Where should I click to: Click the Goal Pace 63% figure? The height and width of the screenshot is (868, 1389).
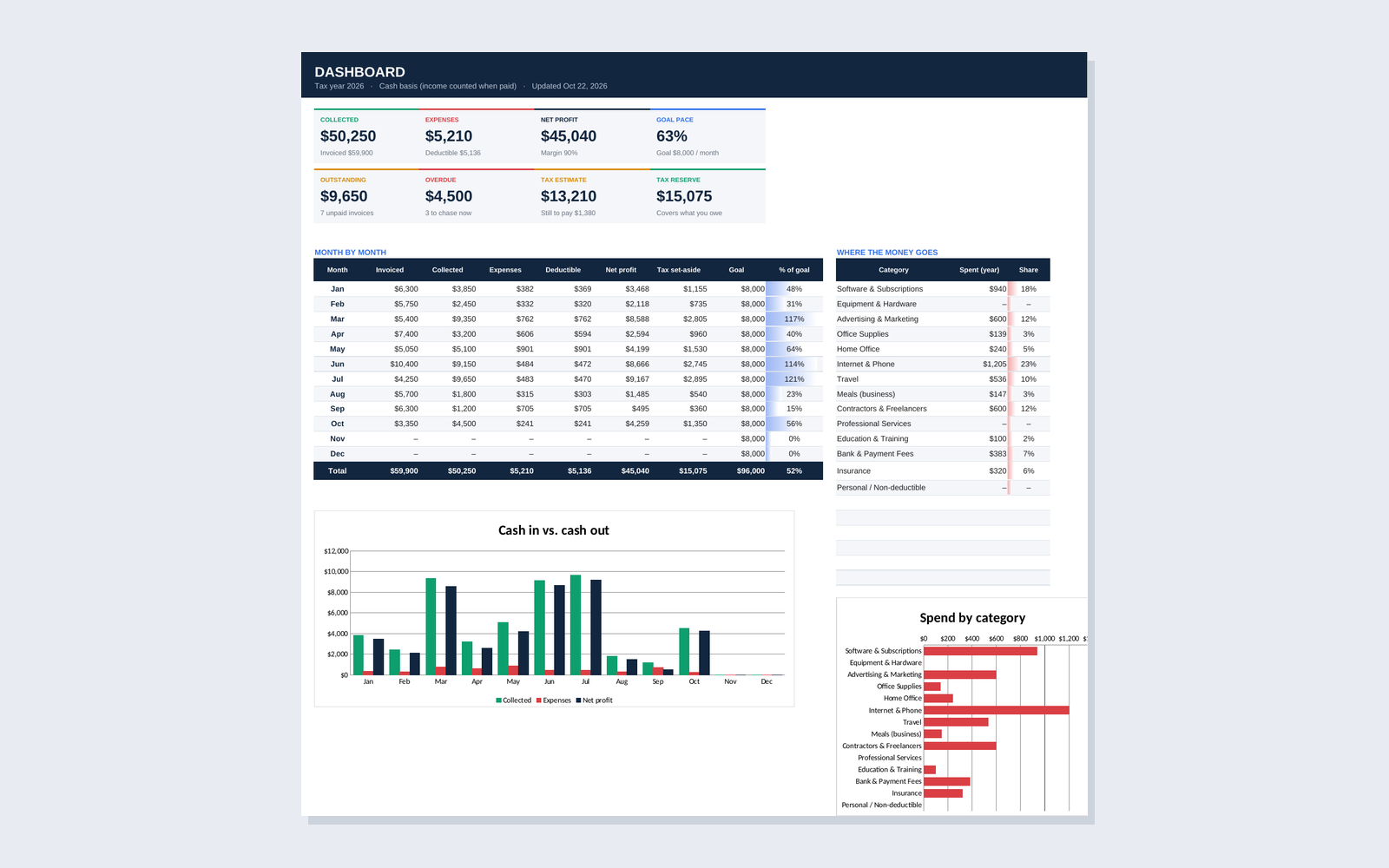[x=672, y=136]
